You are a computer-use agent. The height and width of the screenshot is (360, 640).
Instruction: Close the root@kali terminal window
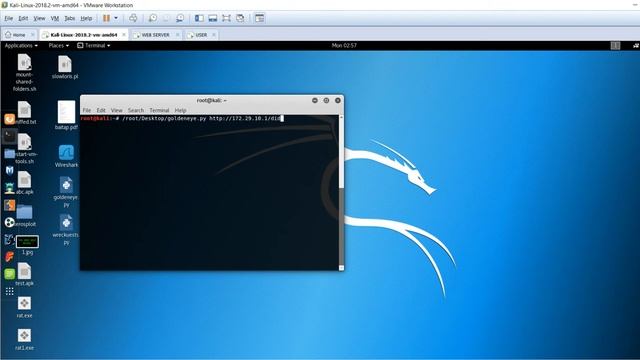[338, 100]
